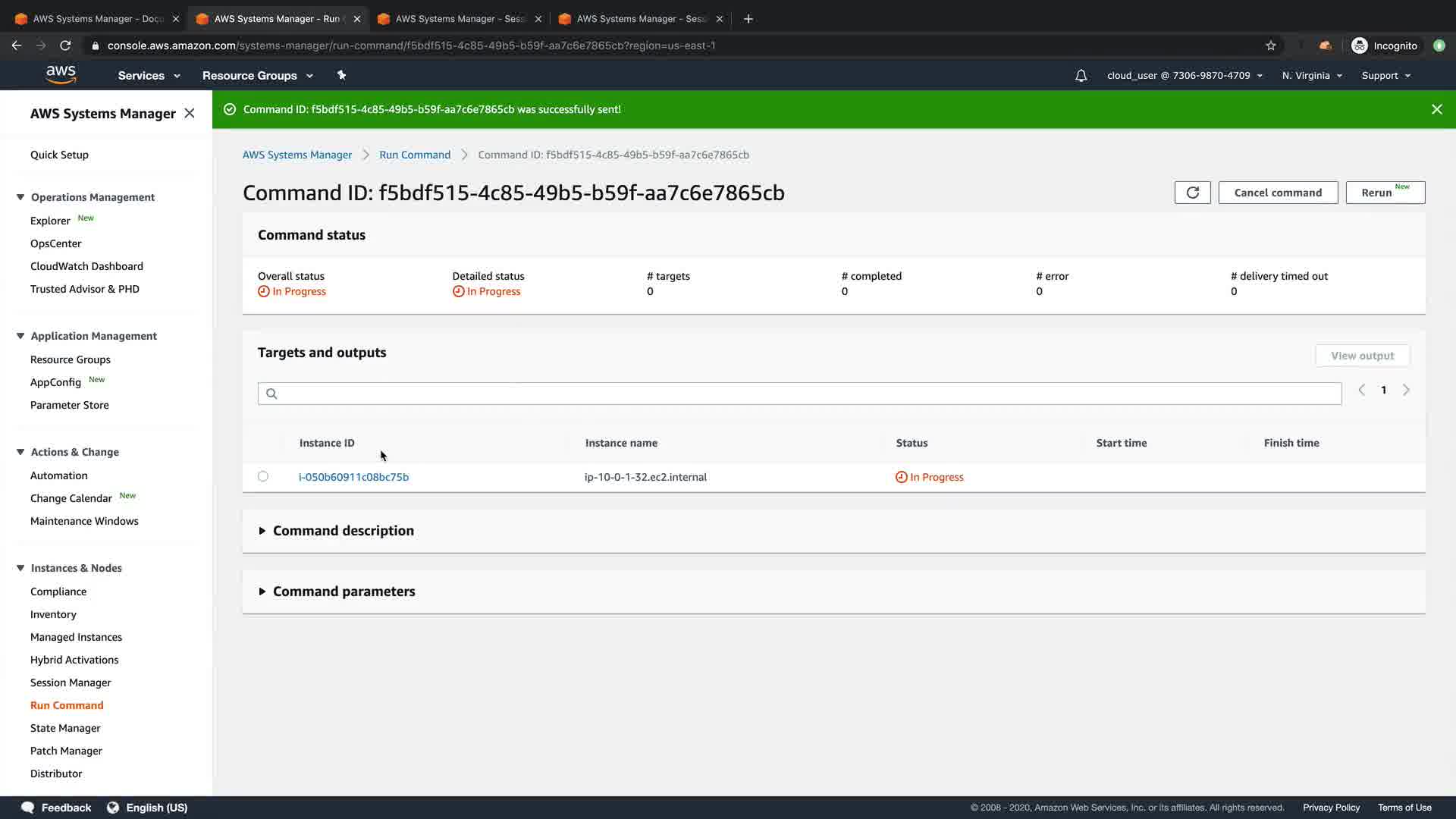Click the refresh icon button

point(1192,193)
